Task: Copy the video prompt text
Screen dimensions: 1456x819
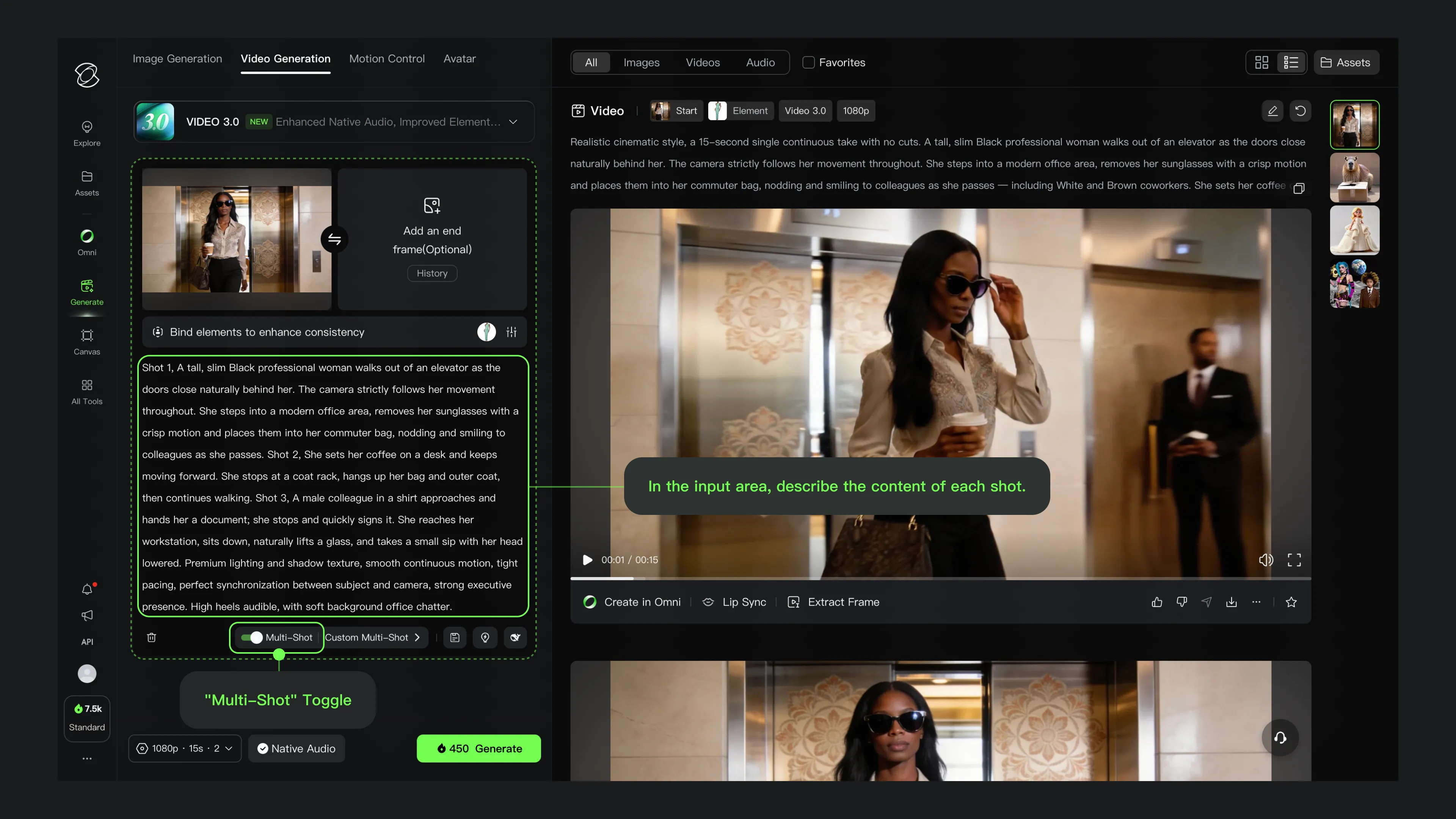Action: [1299, 188]
